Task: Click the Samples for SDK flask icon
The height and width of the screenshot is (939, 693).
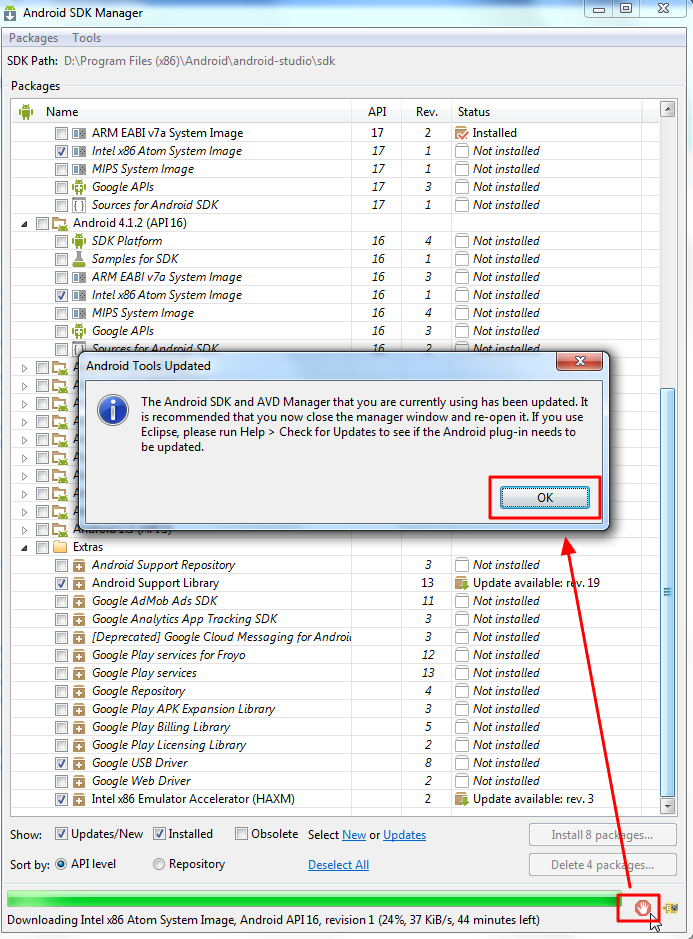Action: pos(79,259)
